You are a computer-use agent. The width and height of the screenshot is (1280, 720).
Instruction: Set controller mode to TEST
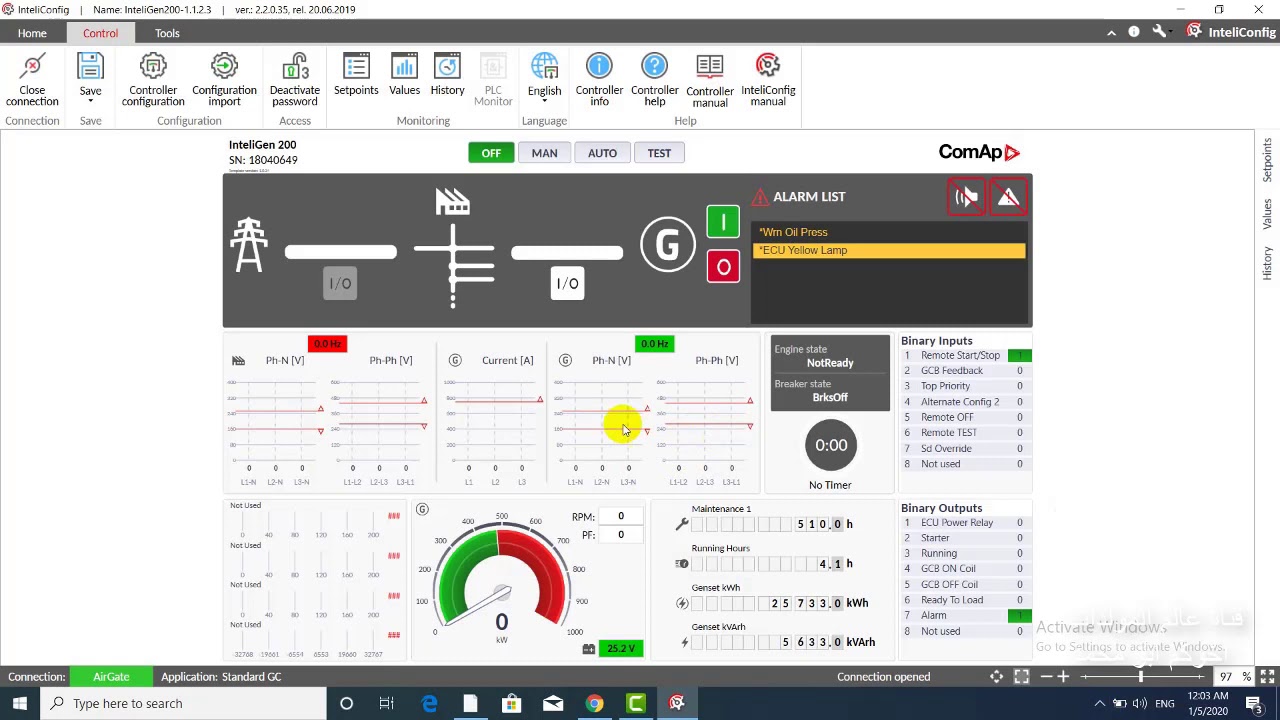[659, 153]
